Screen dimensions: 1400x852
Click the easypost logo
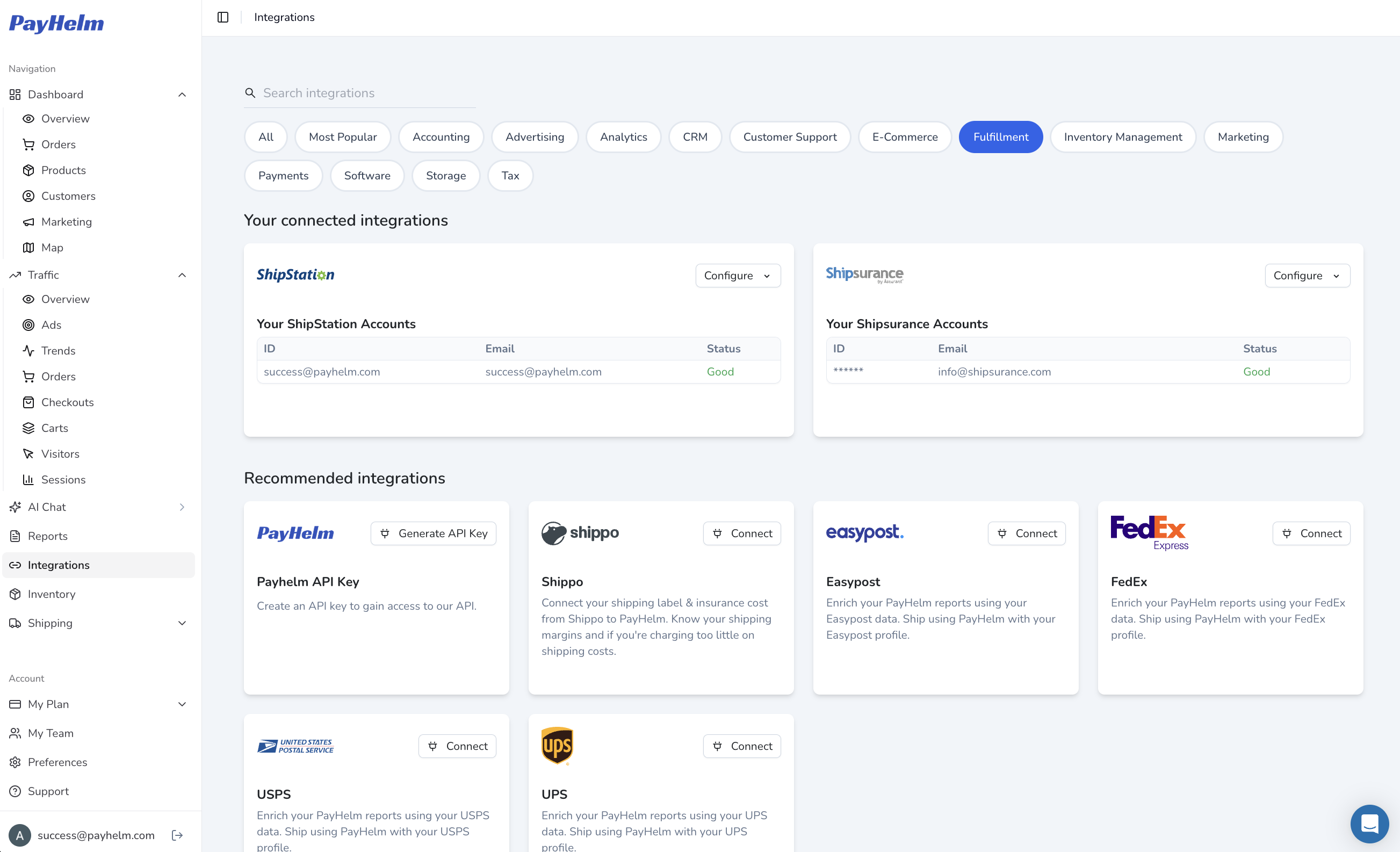click(x=864, y=532)
